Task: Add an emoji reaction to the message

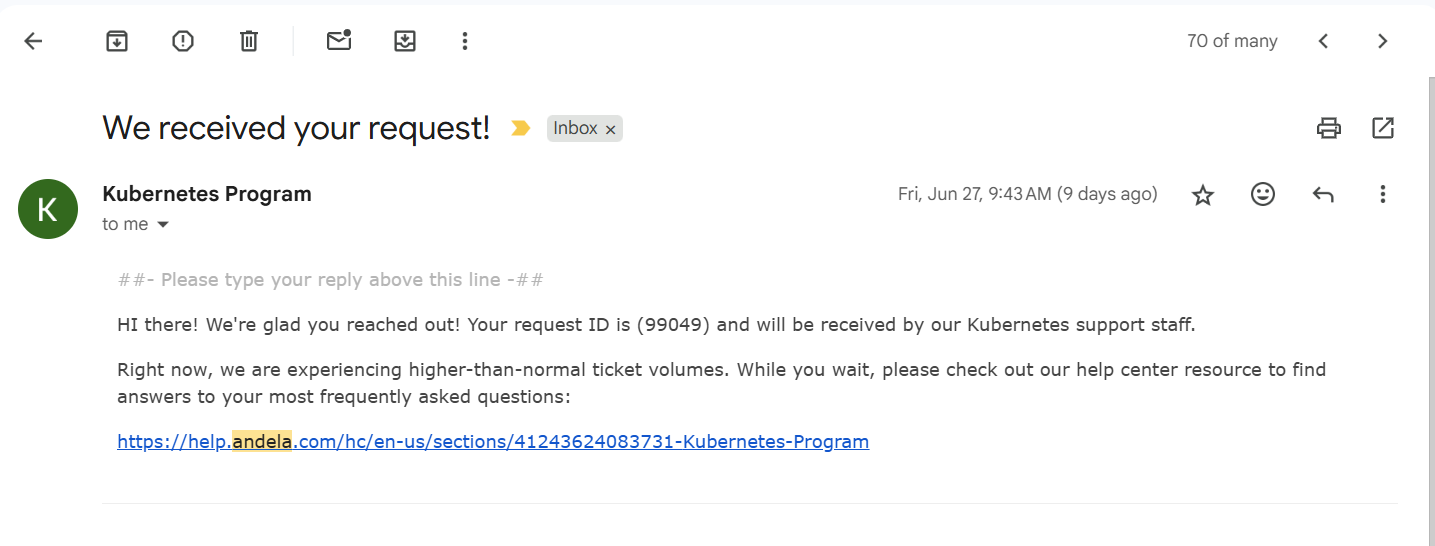Action: coord(1263,195)
